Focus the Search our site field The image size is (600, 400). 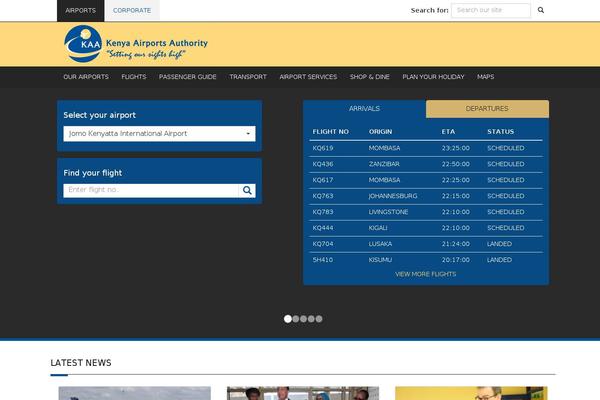[x=491, y=10]
